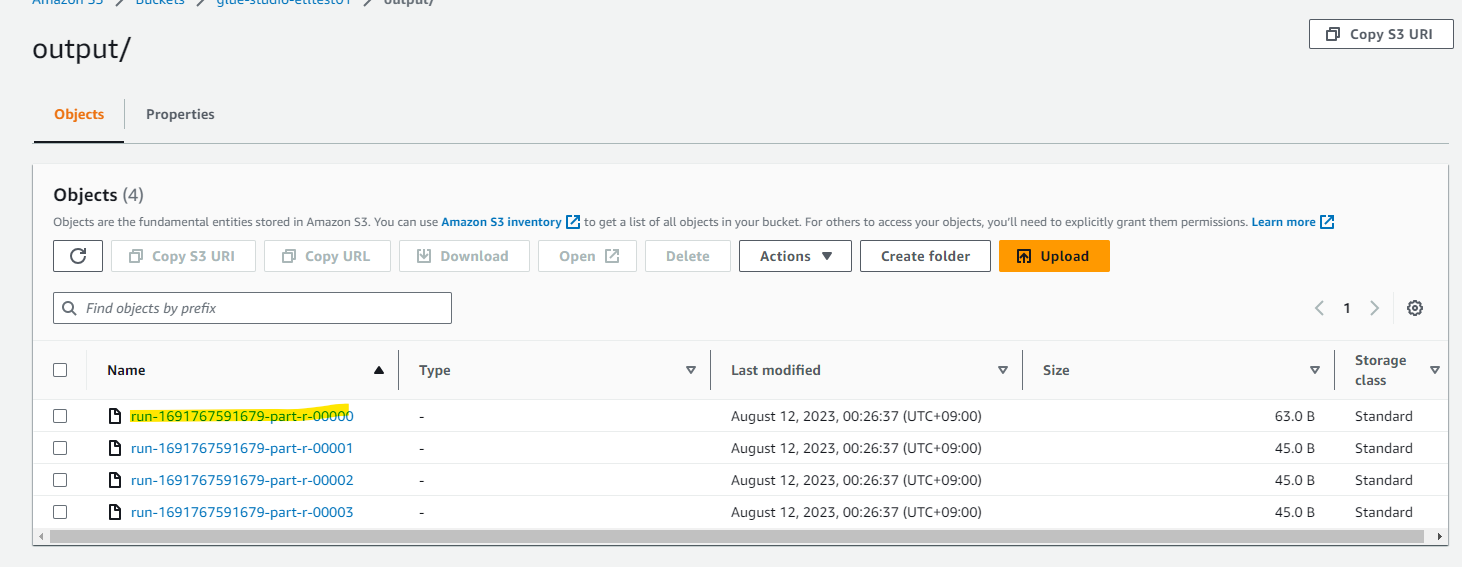Sort by the Type column arrow
1462x567 pixels.
pos(691,370)
